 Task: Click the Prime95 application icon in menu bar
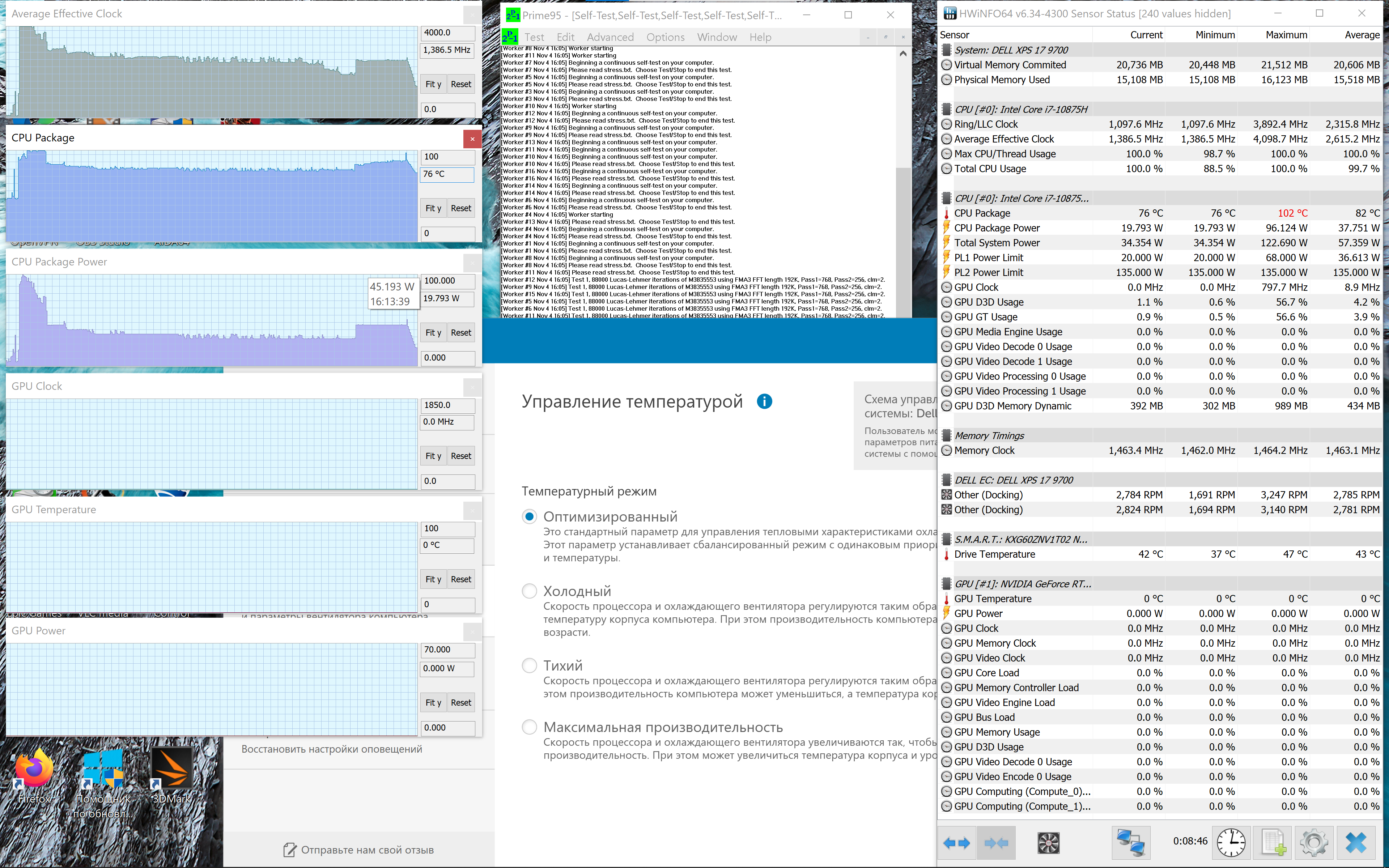point(510,37)
